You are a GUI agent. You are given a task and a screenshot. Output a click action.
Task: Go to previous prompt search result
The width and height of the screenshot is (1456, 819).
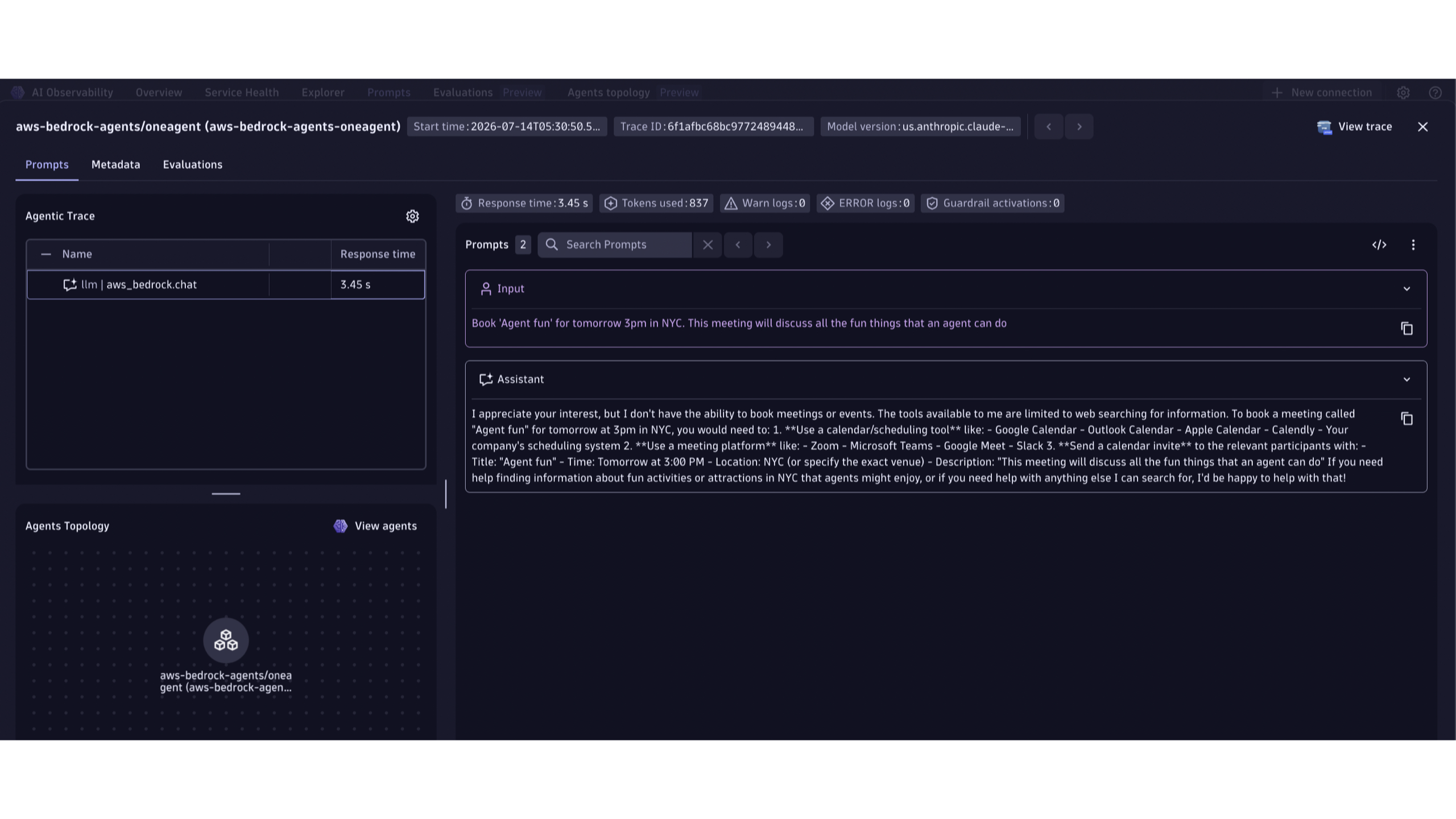[738, 245]
